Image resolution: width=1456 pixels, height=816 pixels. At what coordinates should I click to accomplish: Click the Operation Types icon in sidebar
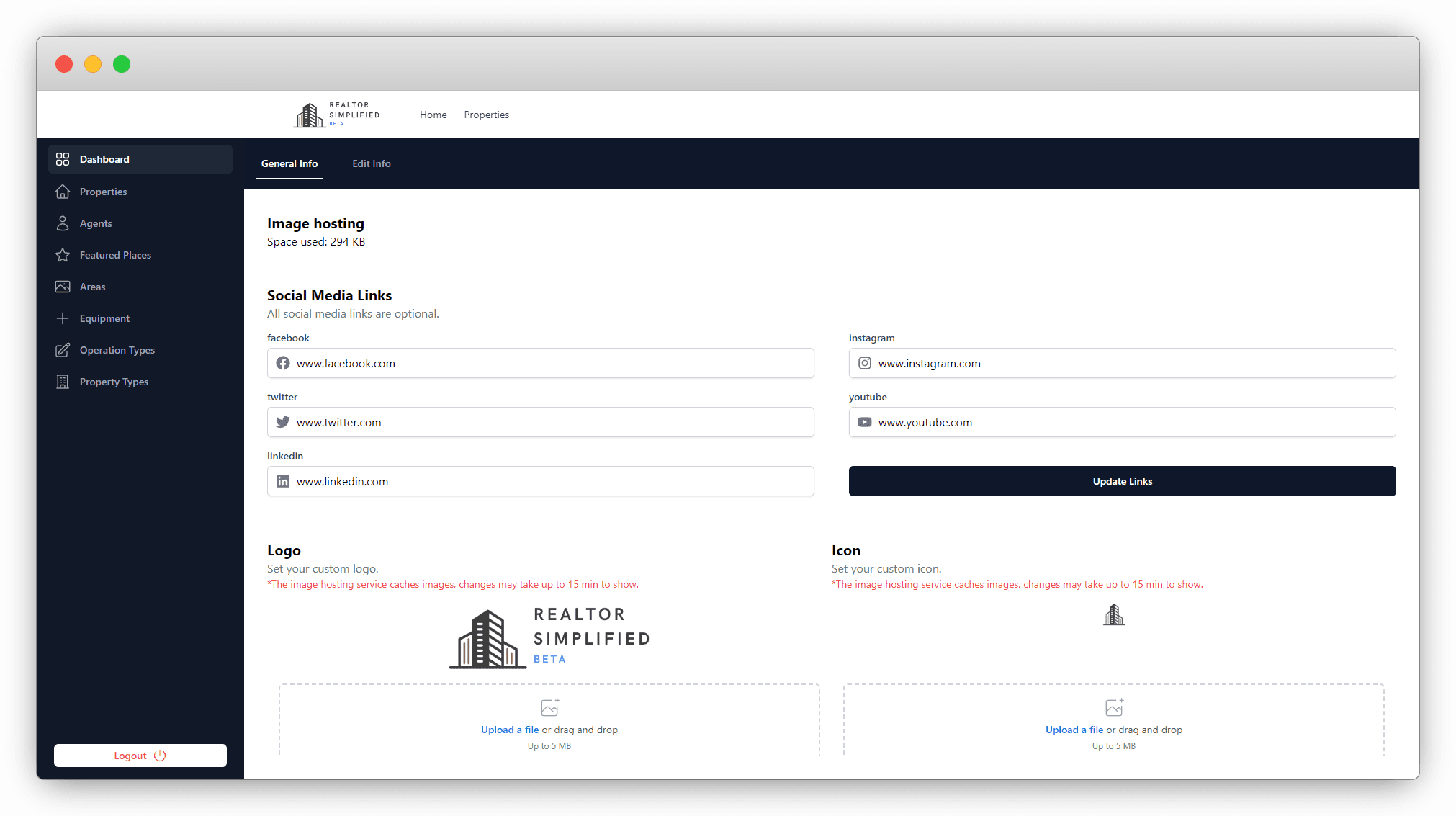click(x=63, y=350)
